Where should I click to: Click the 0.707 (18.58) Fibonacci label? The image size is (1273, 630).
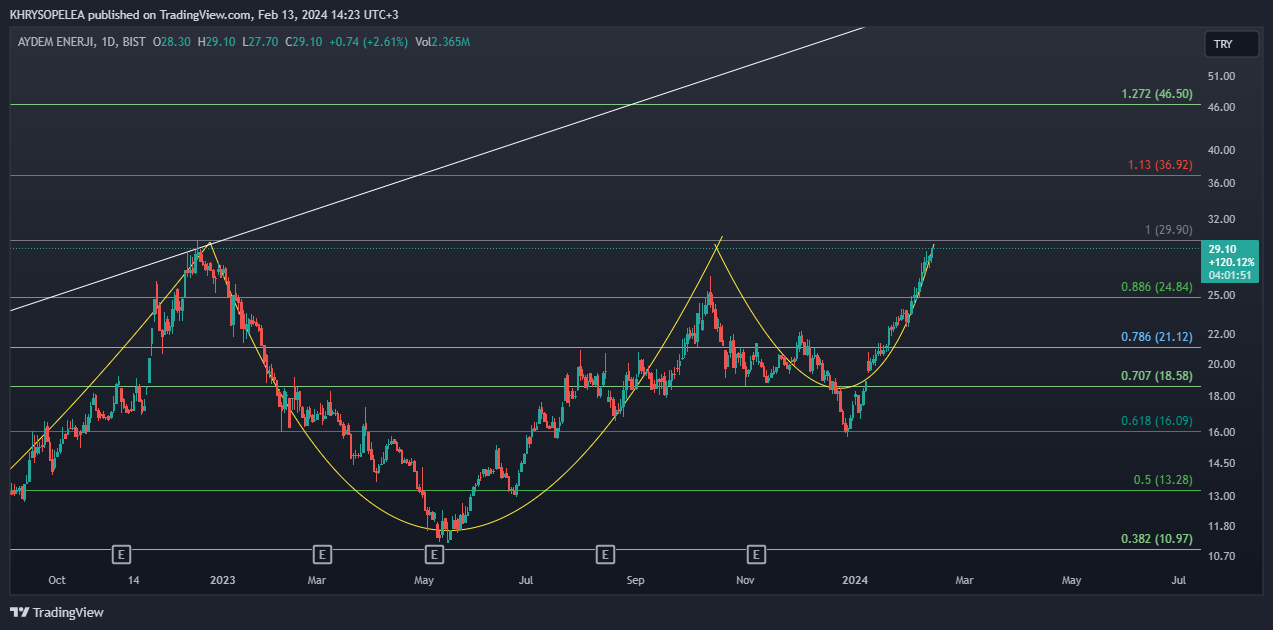point(1157,376)
